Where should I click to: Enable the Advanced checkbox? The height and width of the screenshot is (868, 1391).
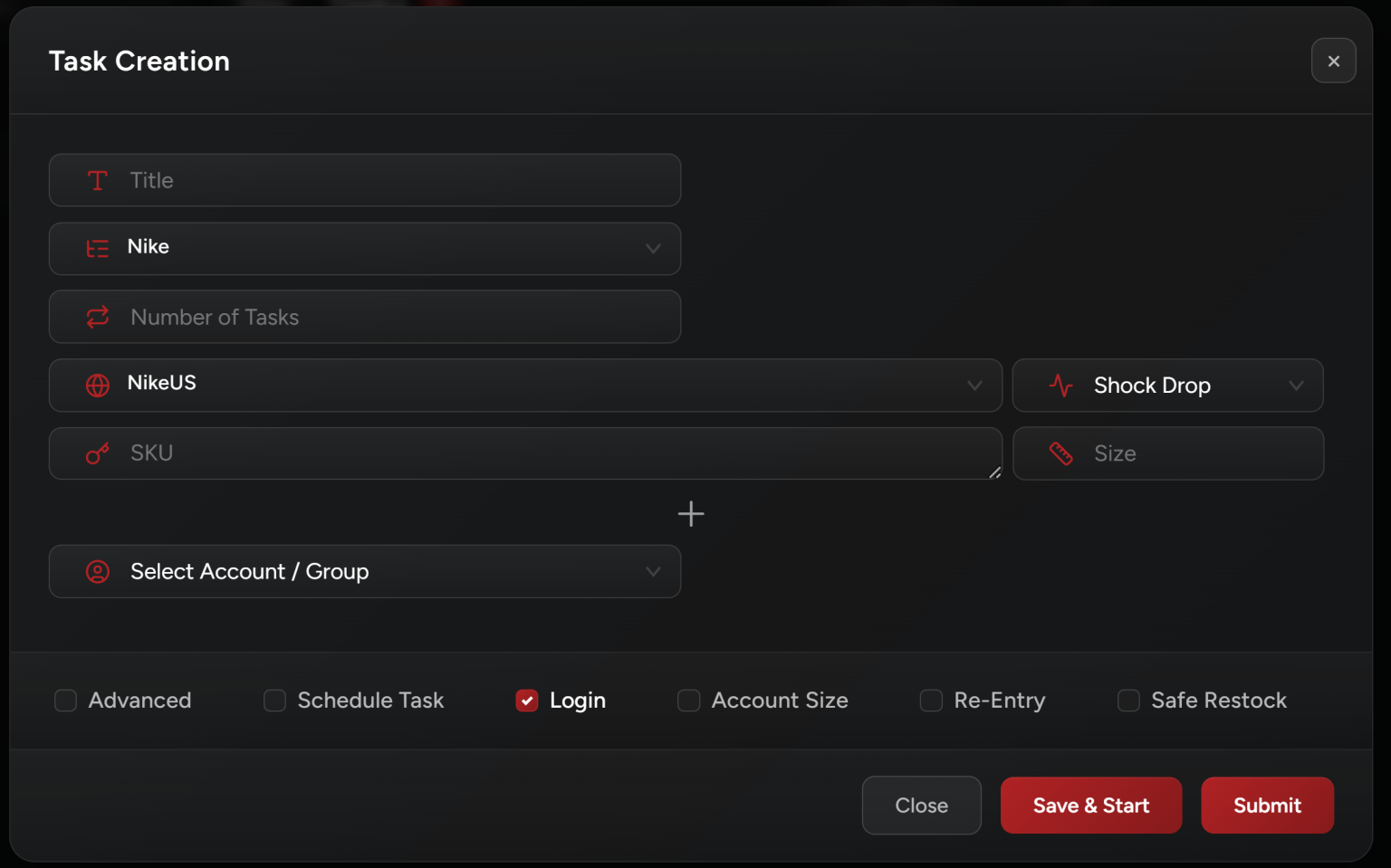[x=66, y=701]
